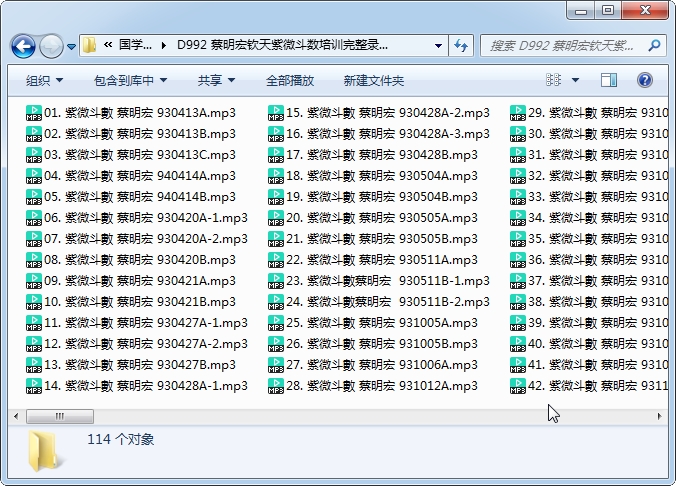Open the recent pages dropdown arrow
The width and height of the screenshot is (676, 486).
pos(72,46)
